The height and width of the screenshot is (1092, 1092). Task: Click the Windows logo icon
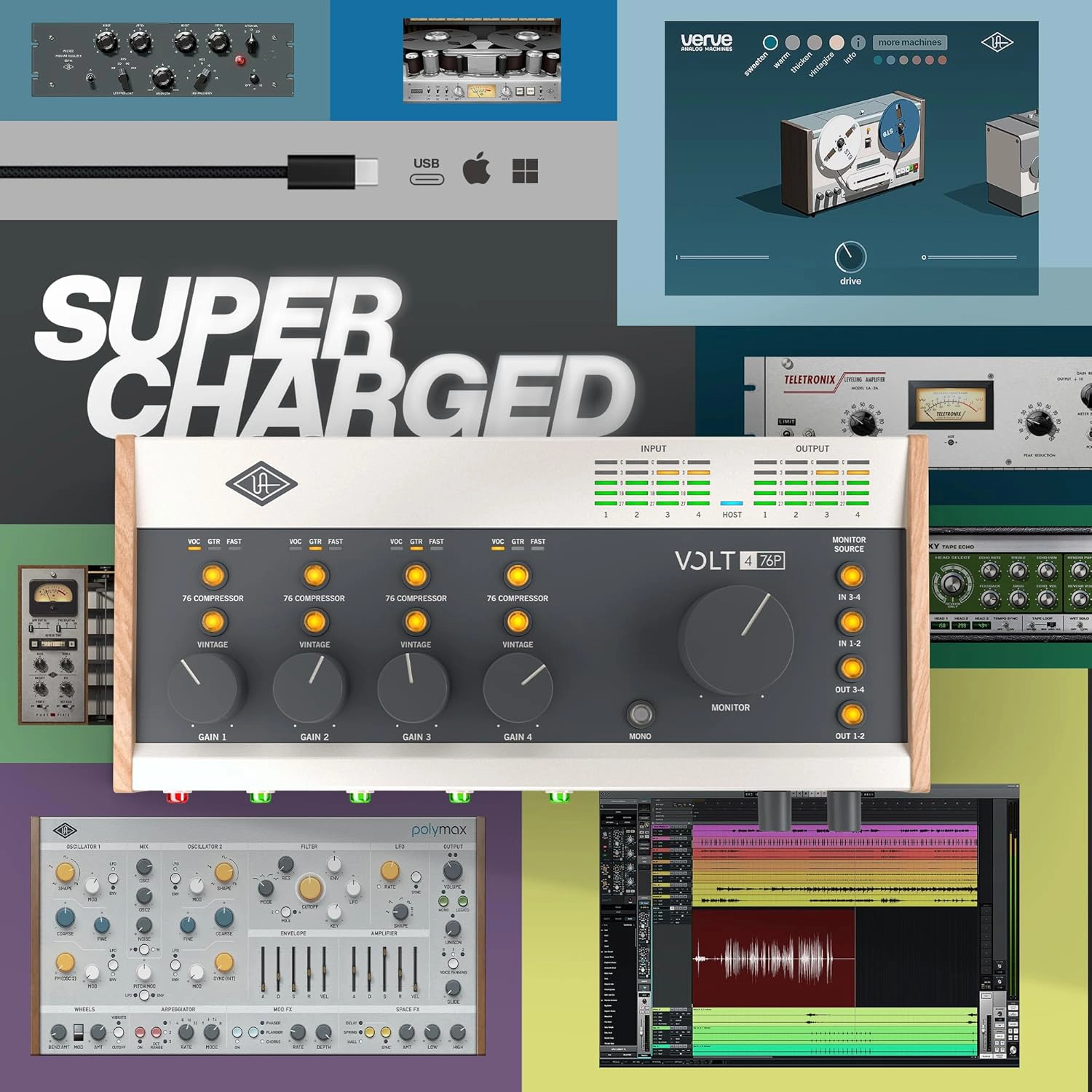tap(525, 171)
